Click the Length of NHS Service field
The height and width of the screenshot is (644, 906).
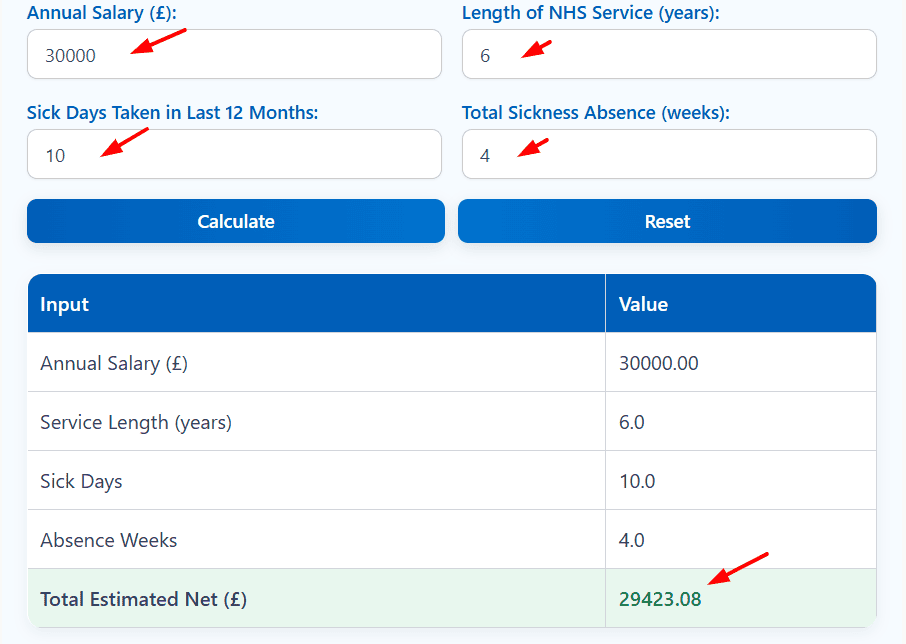click(667, 54)
